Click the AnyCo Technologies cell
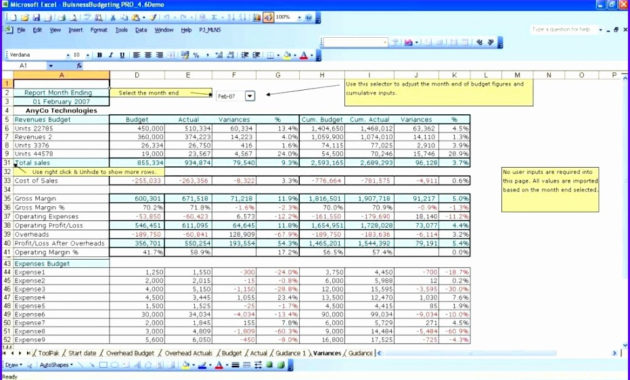The image size is (630, 380). (61, 110)
